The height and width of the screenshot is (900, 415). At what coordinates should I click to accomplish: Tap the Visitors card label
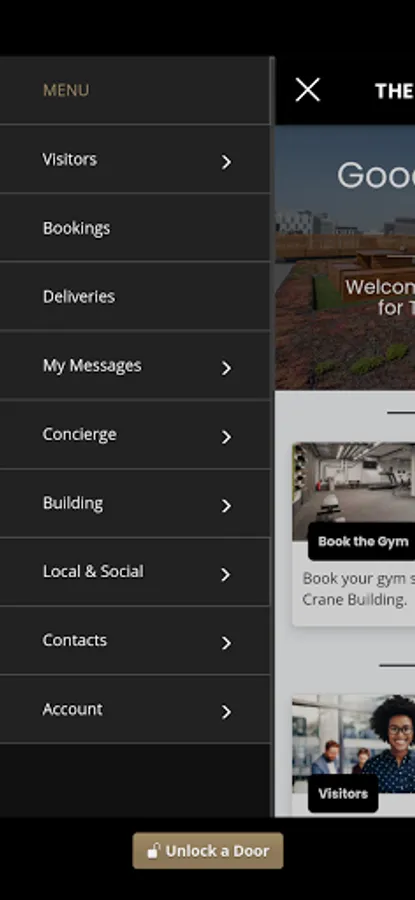click(343, 793)
